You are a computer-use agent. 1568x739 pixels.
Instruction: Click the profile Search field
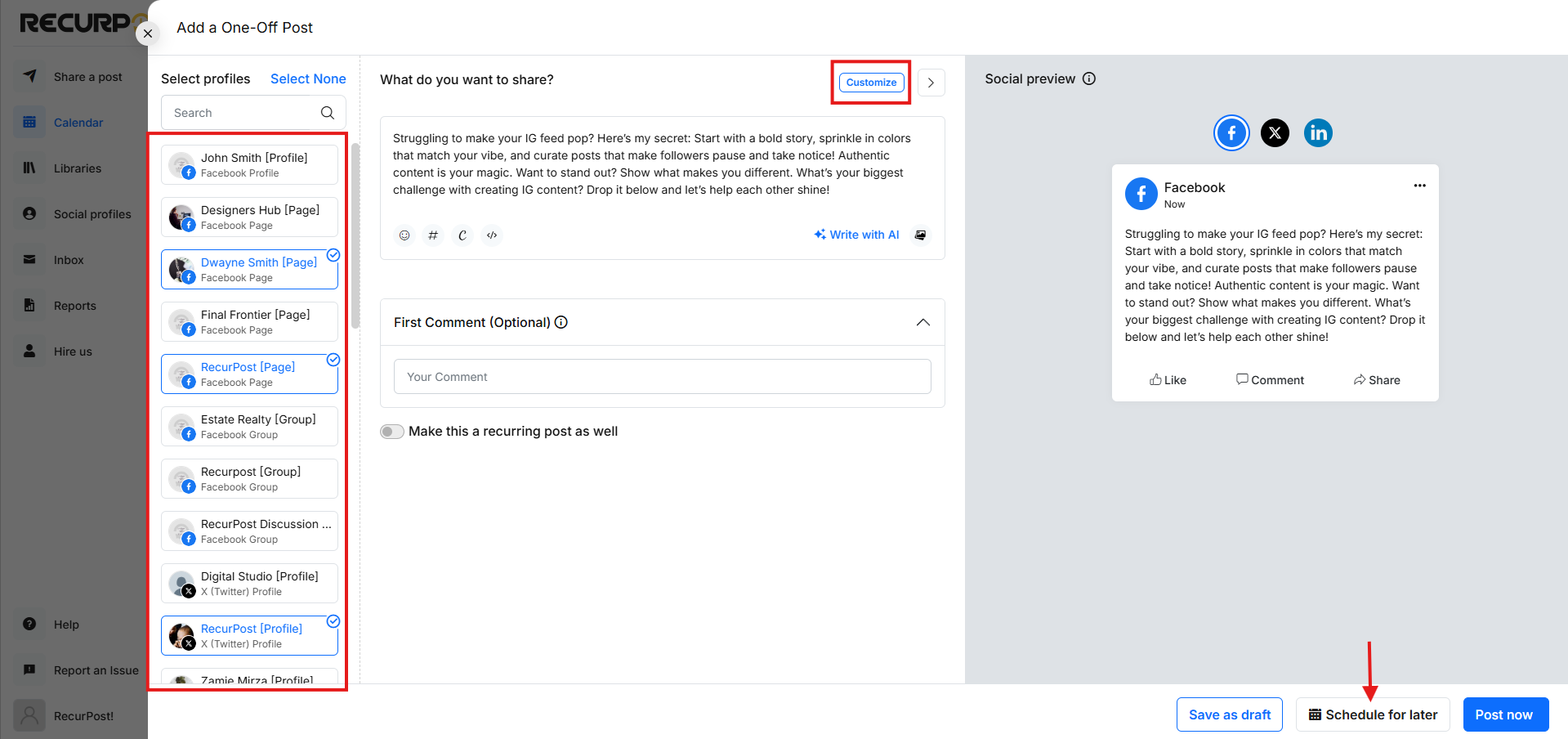253,113
